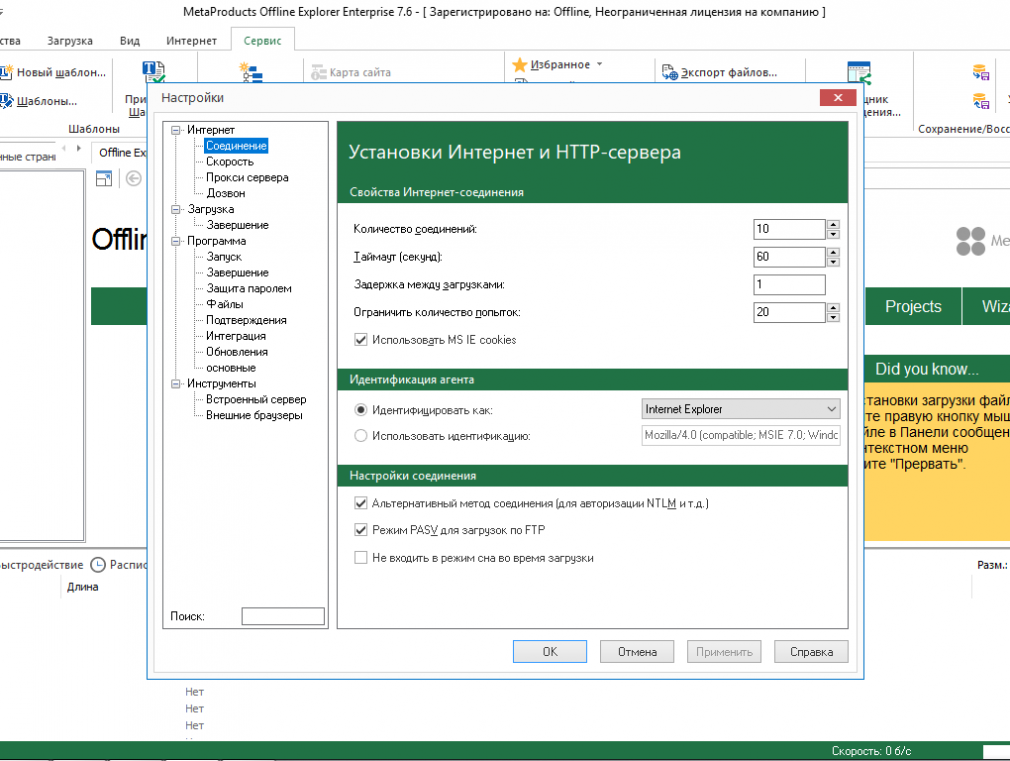Switch to the Загрузка ribbon tab
1010x761 pixels.
point(70,41)
